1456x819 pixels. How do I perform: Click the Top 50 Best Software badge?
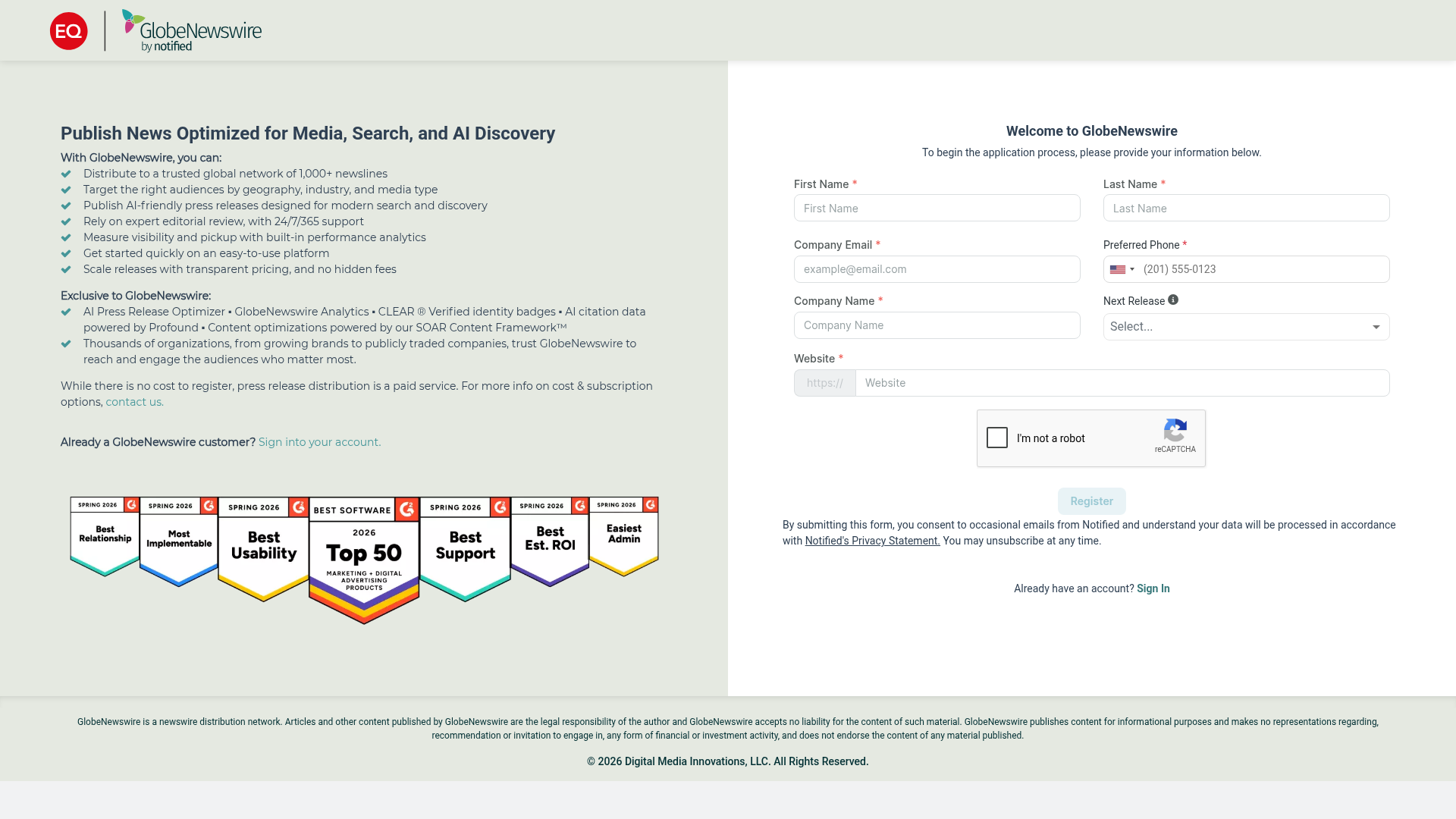tap(364, 560)
